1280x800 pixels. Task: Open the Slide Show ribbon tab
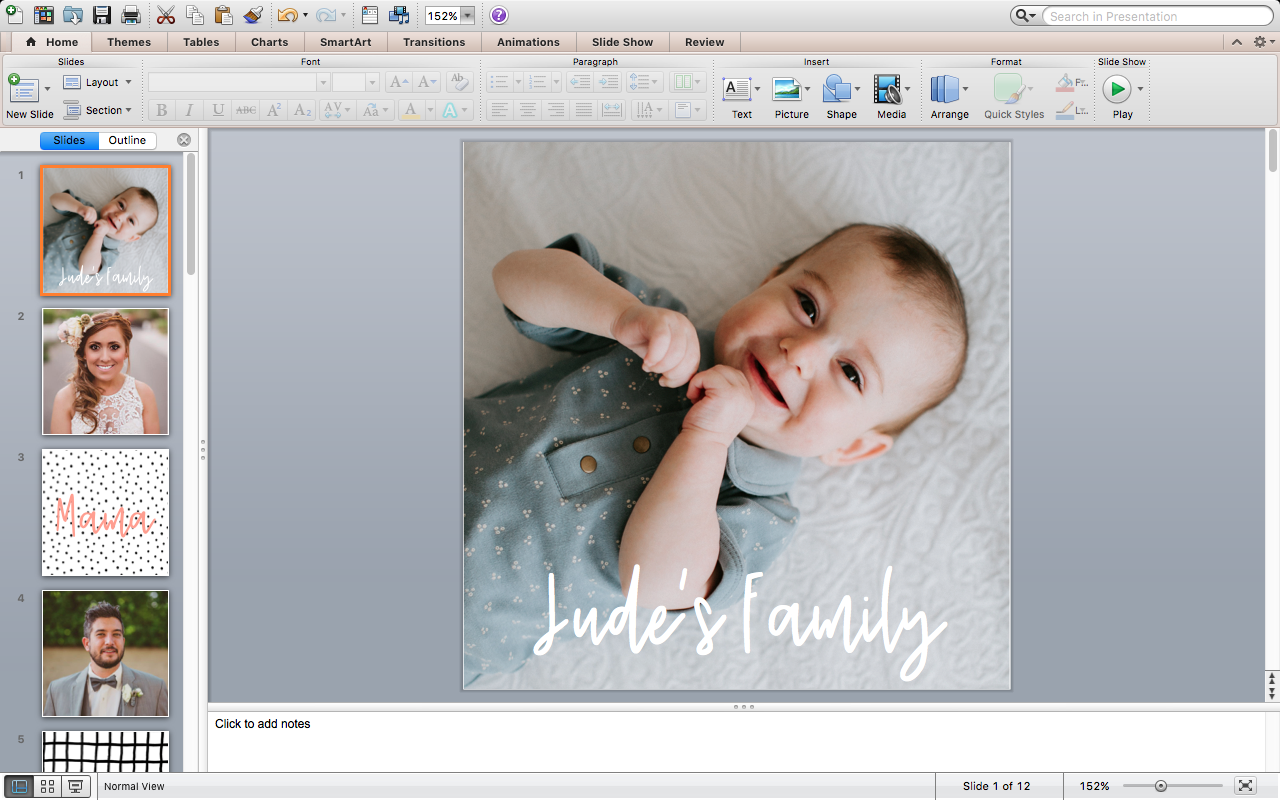tap(622, 42)
